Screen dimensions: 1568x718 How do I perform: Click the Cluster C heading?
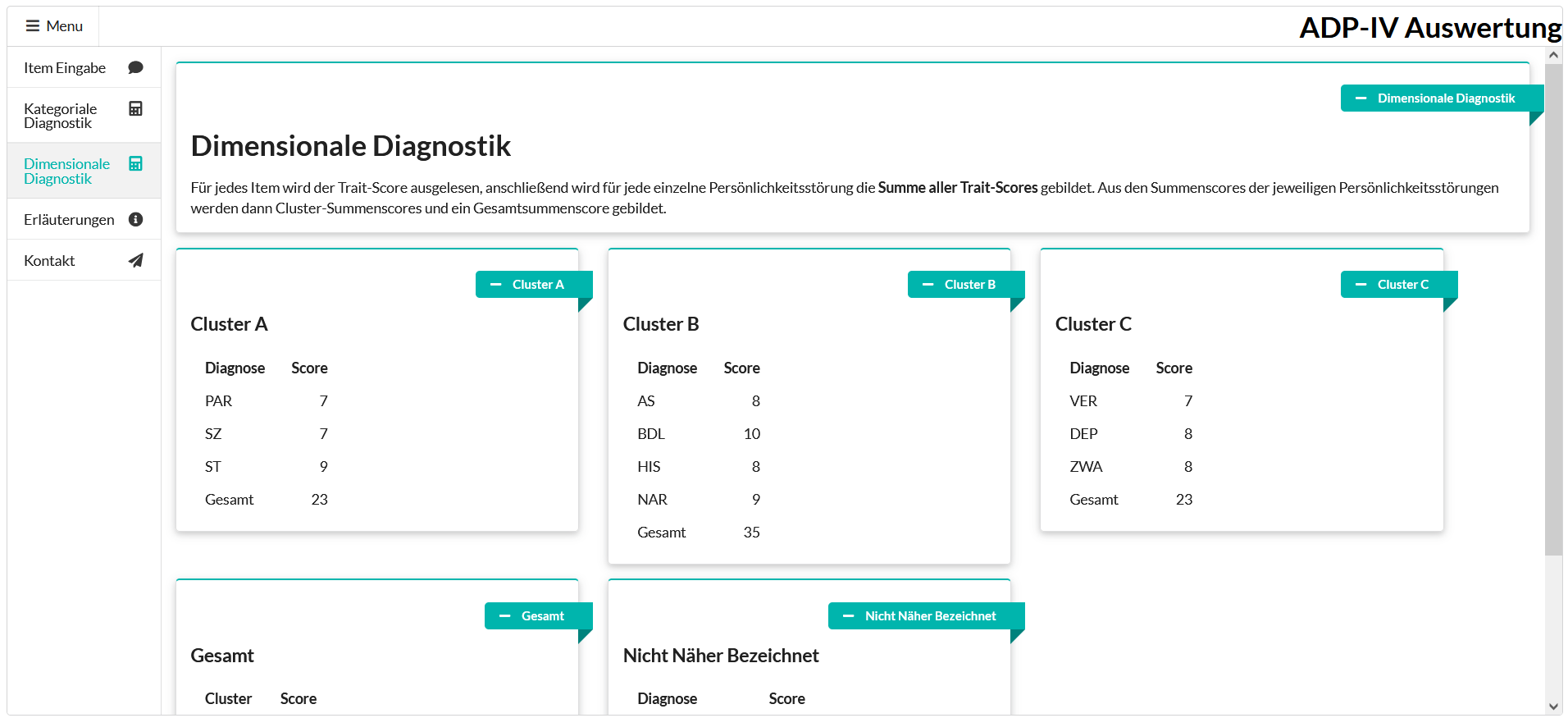(x=1093, y=324)
